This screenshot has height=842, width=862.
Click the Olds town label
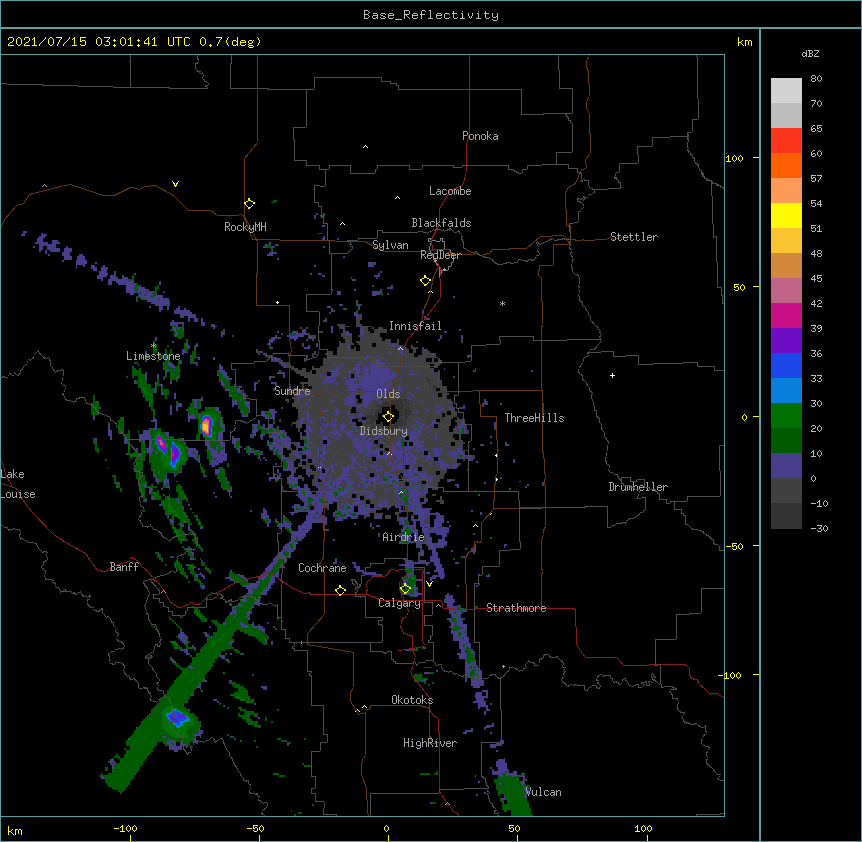click(388, 394)
